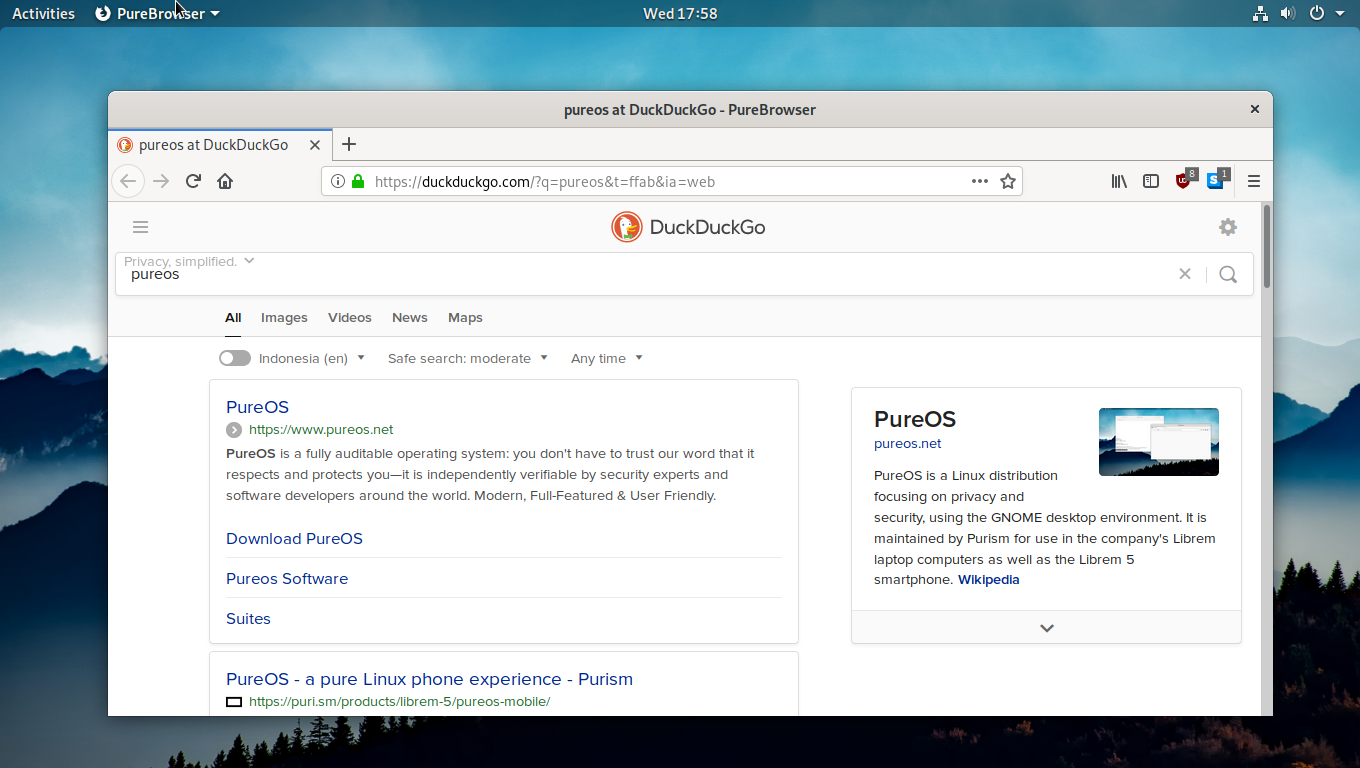Click the PureOS info card title
1360x768 pixels.
coord(915,419)
